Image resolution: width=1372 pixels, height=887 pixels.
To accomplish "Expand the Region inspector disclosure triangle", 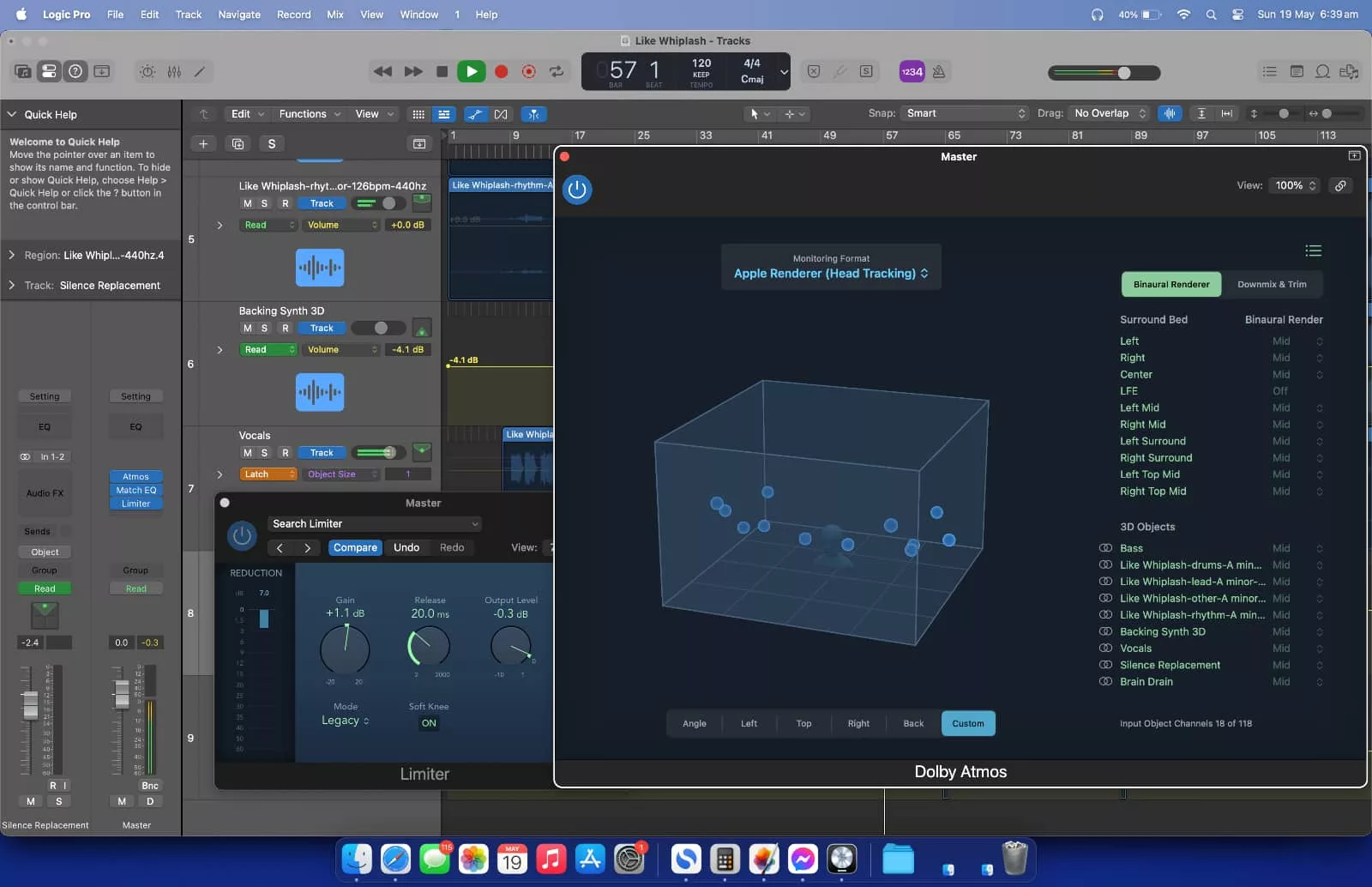I will 12,255.
